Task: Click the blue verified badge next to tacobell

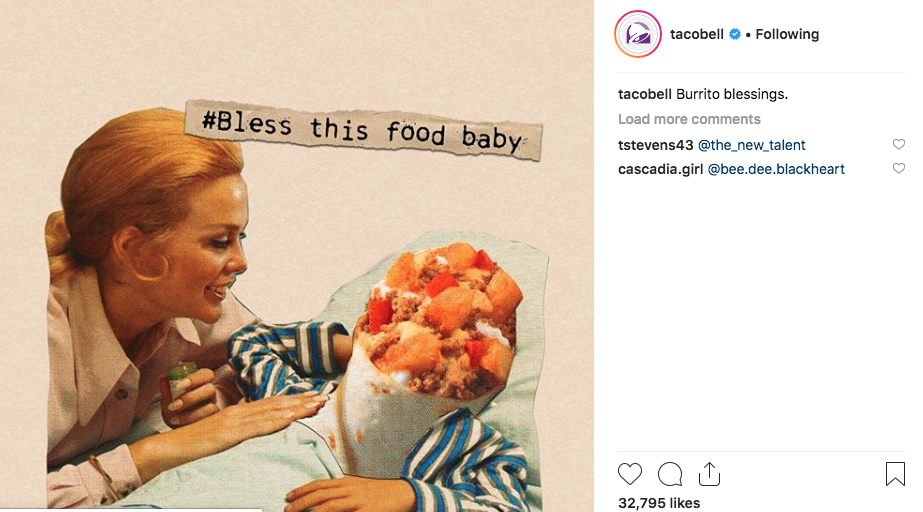Action: coord(735,34)
